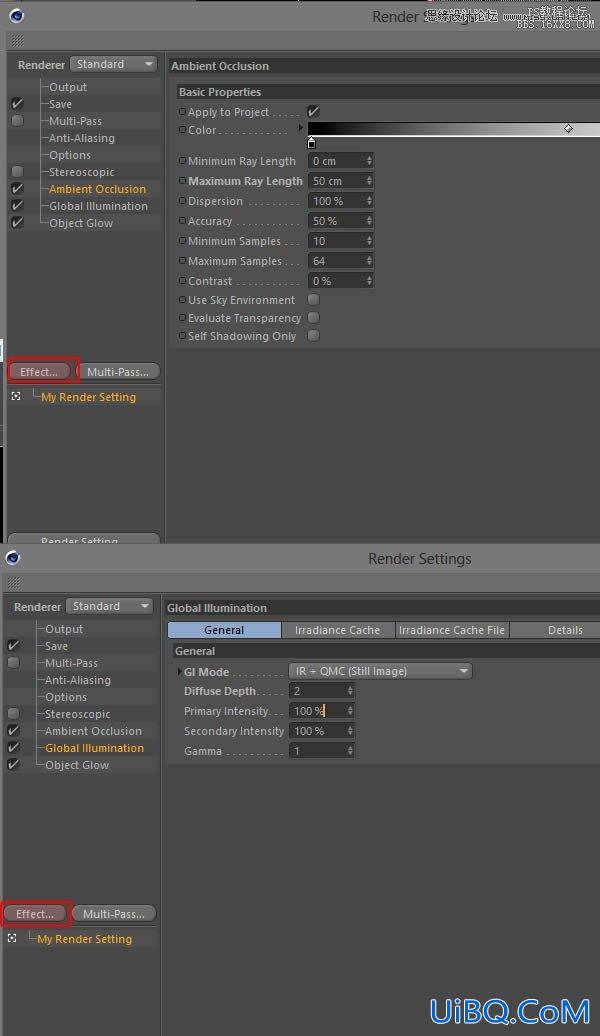Click keyframe dot beside Minimum Samples
This screenshot has height=1036, width=600.
pos(182,240)
